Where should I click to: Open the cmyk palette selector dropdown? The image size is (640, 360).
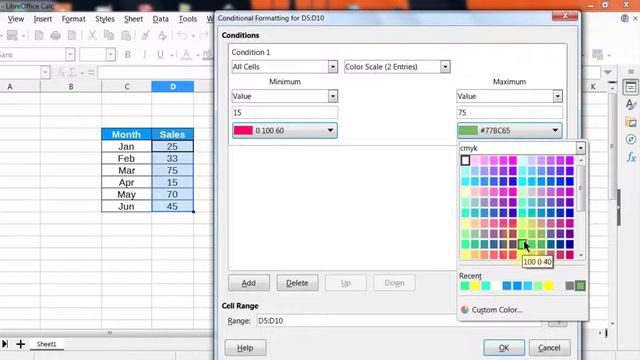[580, 148]
